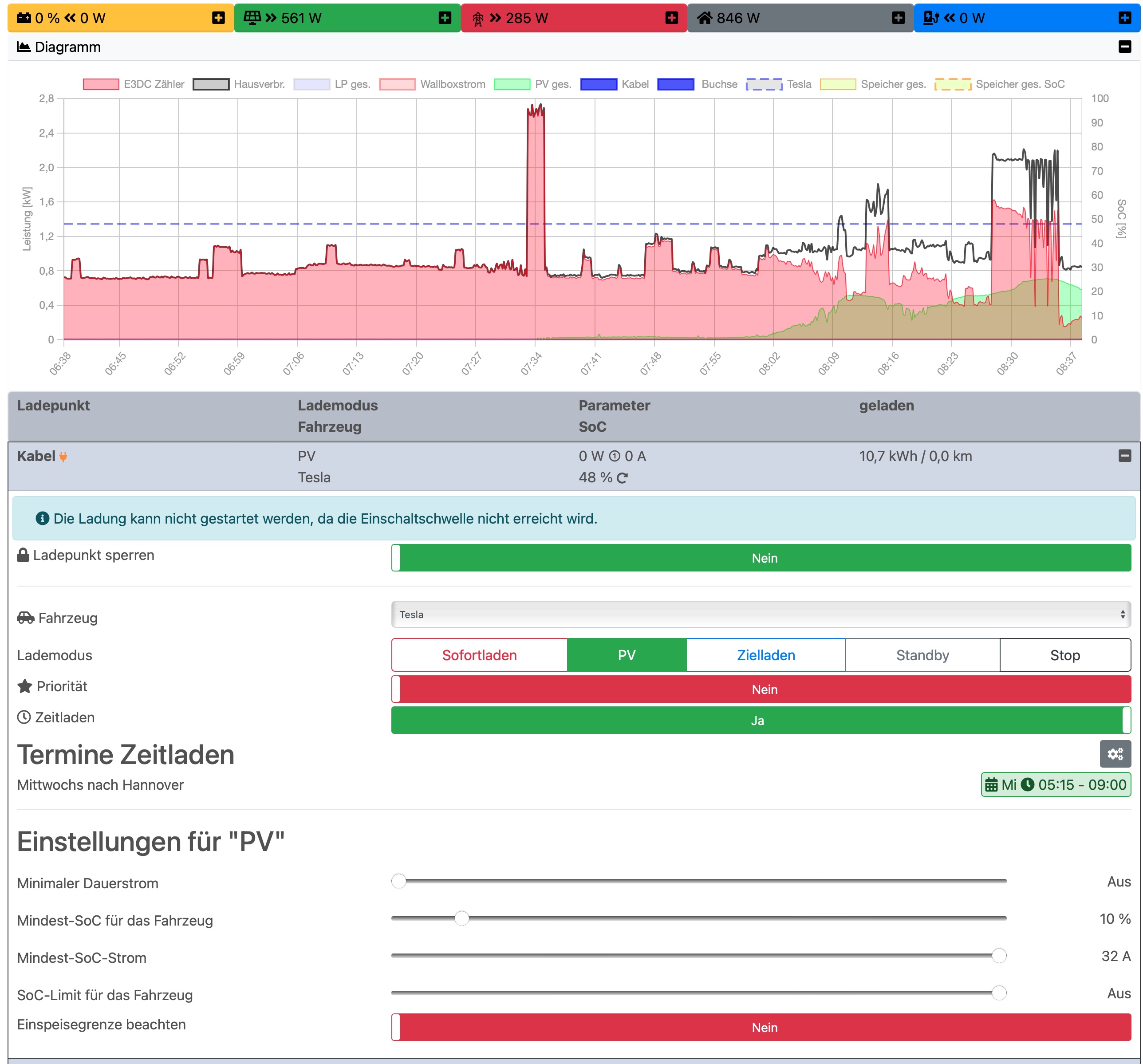Expand the blue charge point card

click(x=1125, y=18)
